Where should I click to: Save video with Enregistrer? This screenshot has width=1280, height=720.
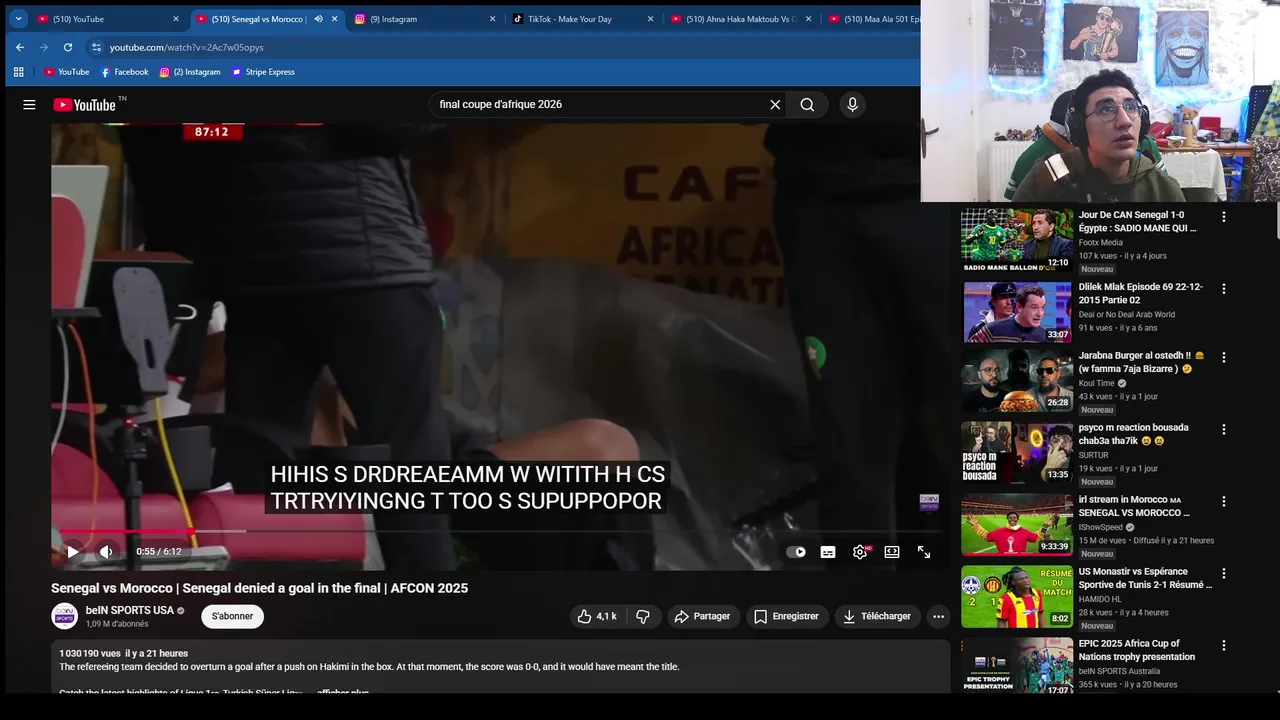[x=787, y=616]
